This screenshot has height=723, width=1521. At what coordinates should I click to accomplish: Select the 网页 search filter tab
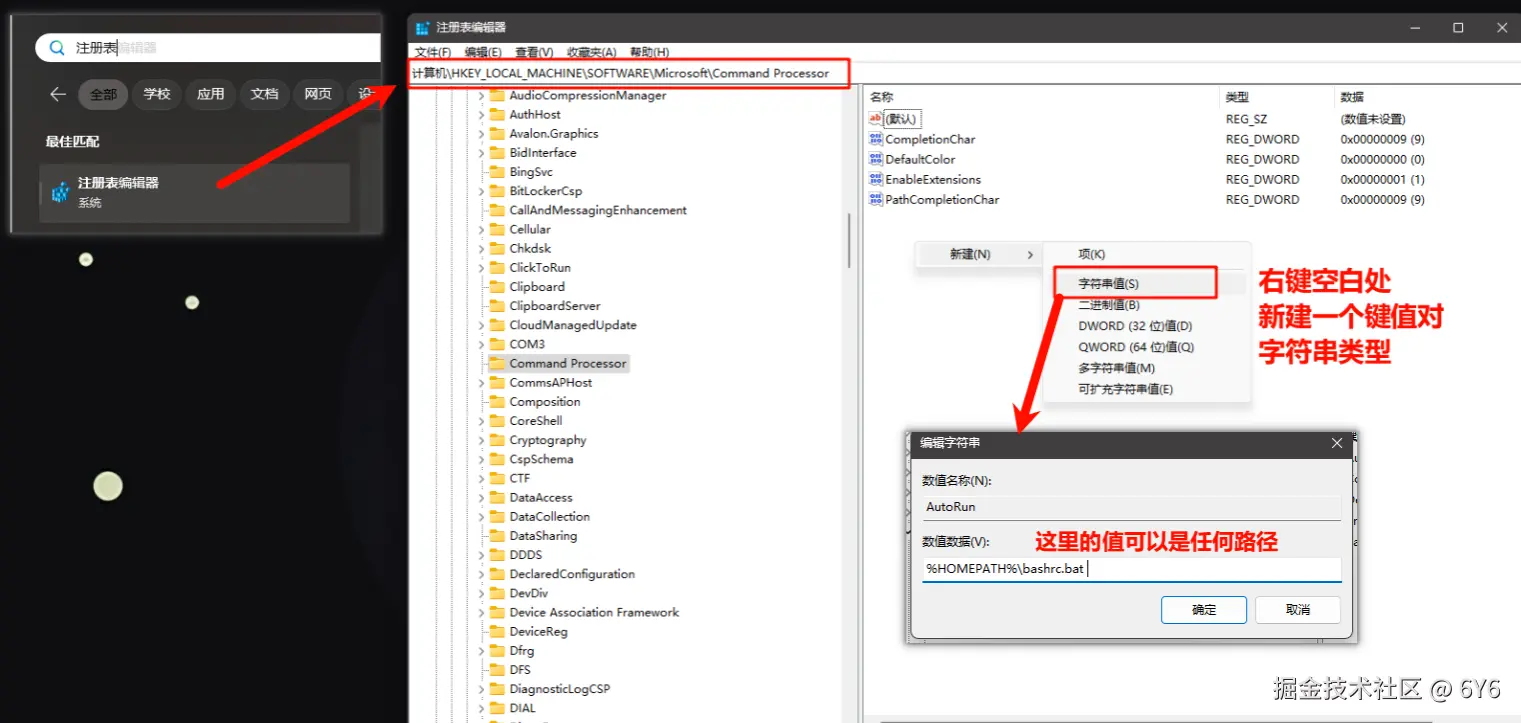tap(318, 94)
